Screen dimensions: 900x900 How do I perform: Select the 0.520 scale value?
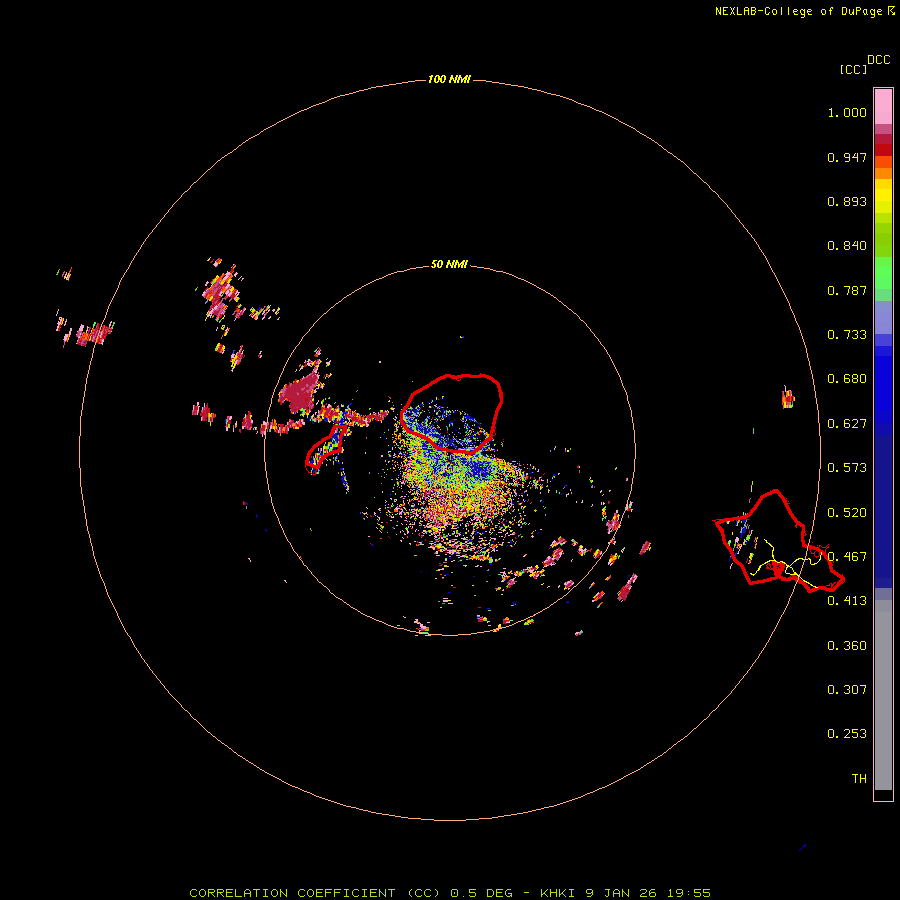point(847,513)
